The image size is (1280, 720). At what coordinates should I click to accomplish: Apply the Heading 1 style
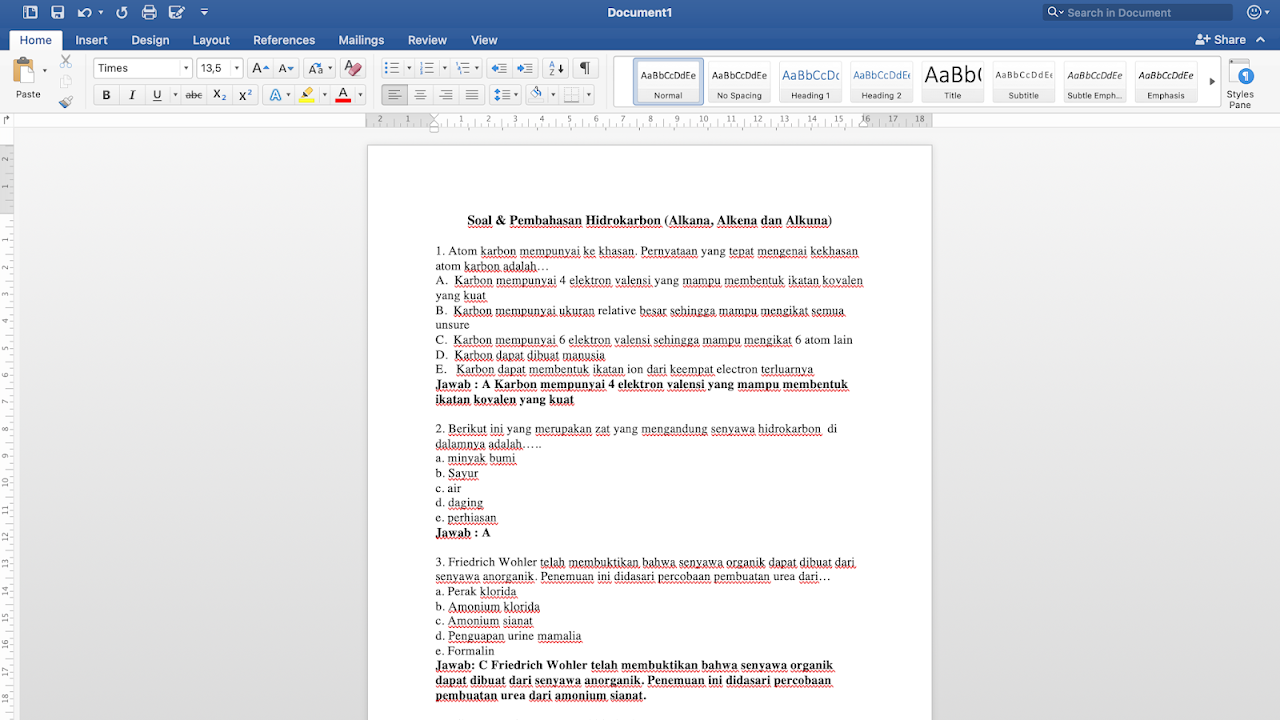pyautogui.click(x=810, y=81)
